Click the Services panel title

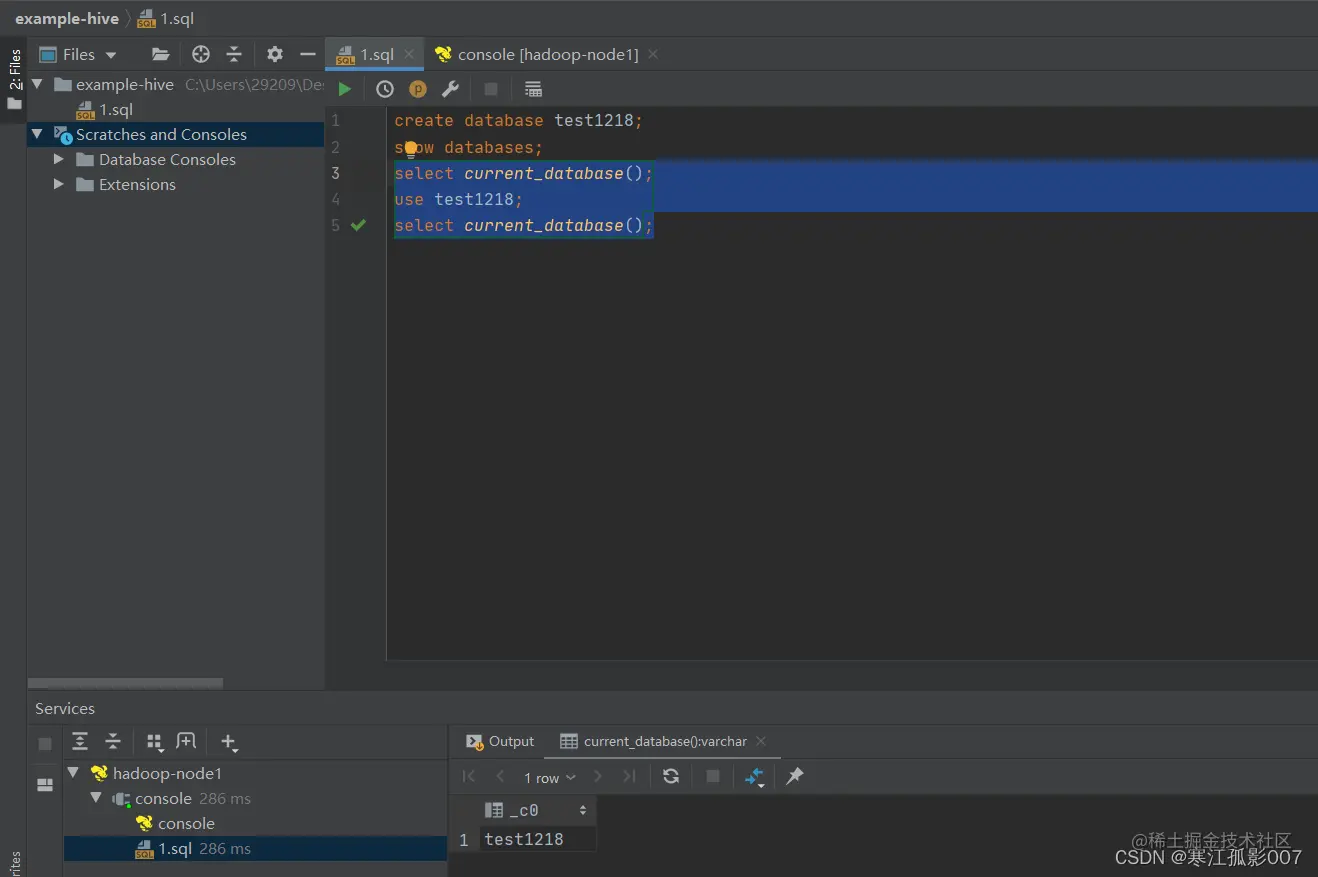pyautogui.click(x=65, y=708)
